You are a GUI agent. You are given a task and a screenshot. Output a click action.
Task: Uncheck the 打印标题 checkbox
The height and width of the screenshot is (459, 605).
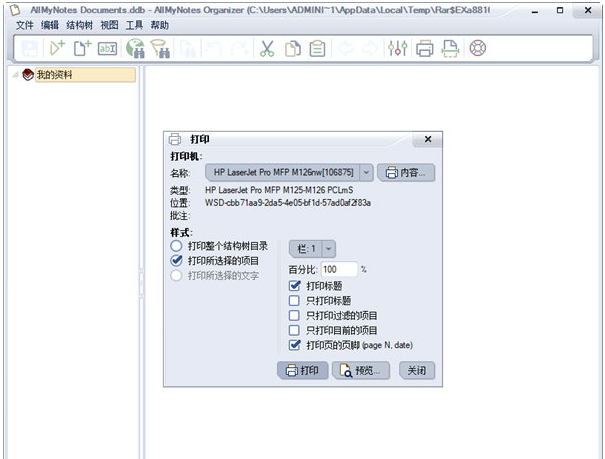294,286
